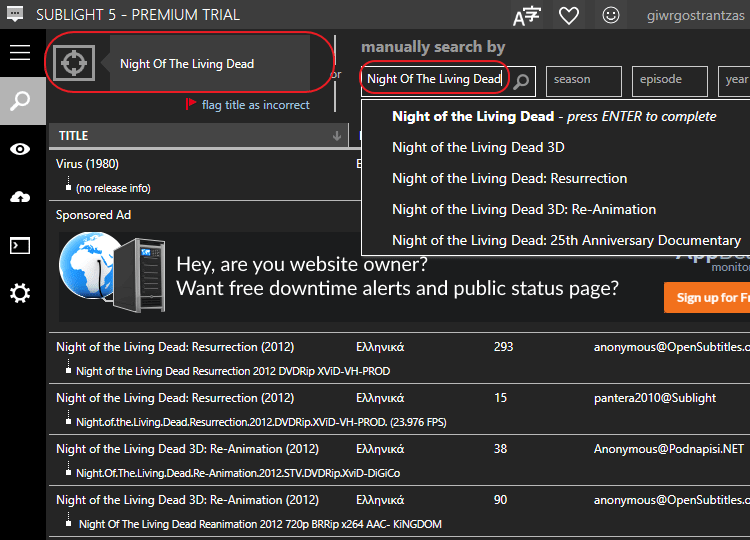Open the eye watch sidebar icon
The image size is (750, 540).
(20, 149)
